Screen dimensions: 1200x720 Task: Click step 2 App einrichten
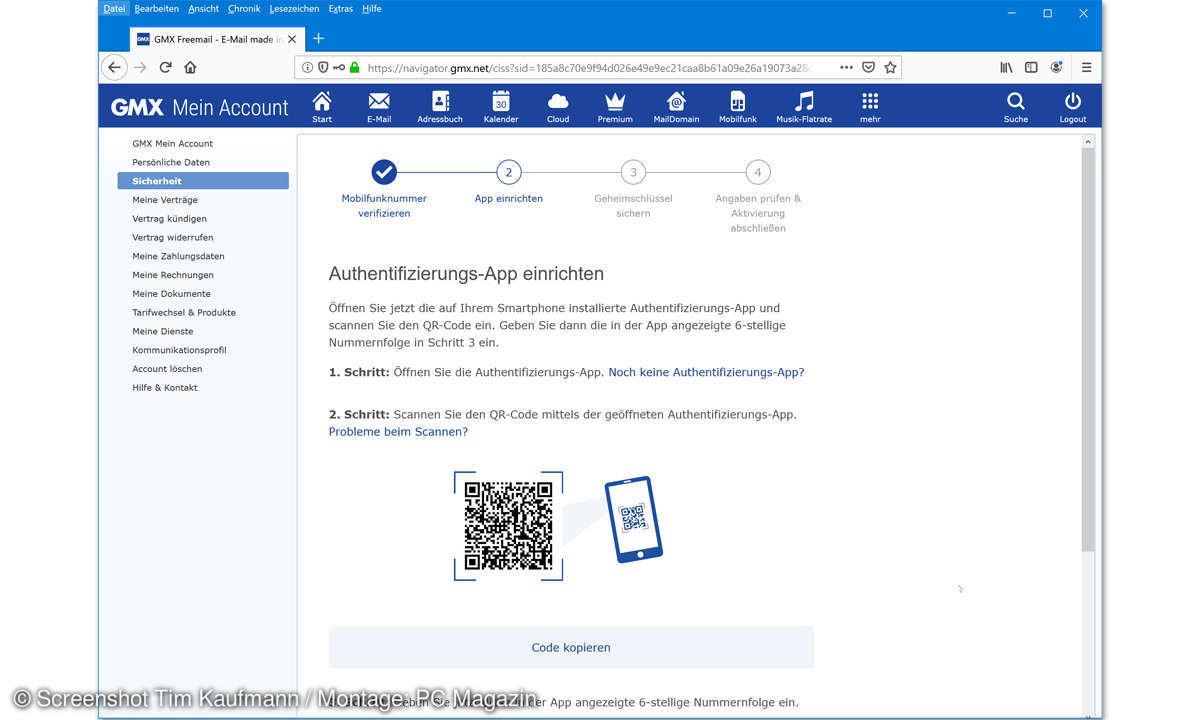click(508, 182)
